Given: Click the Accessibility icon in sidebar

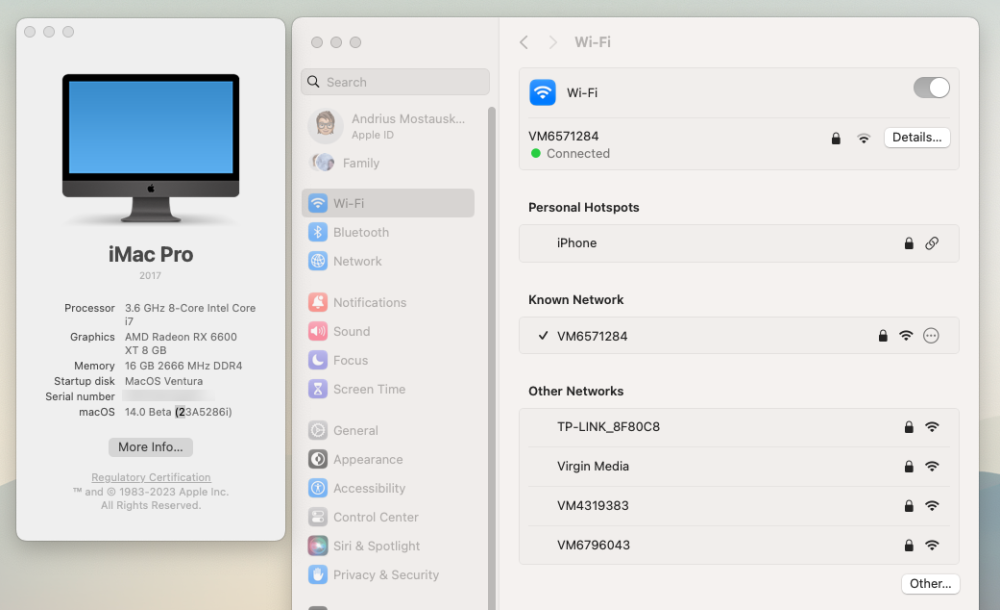Looking at the screenshot, I should click(318, 488).
